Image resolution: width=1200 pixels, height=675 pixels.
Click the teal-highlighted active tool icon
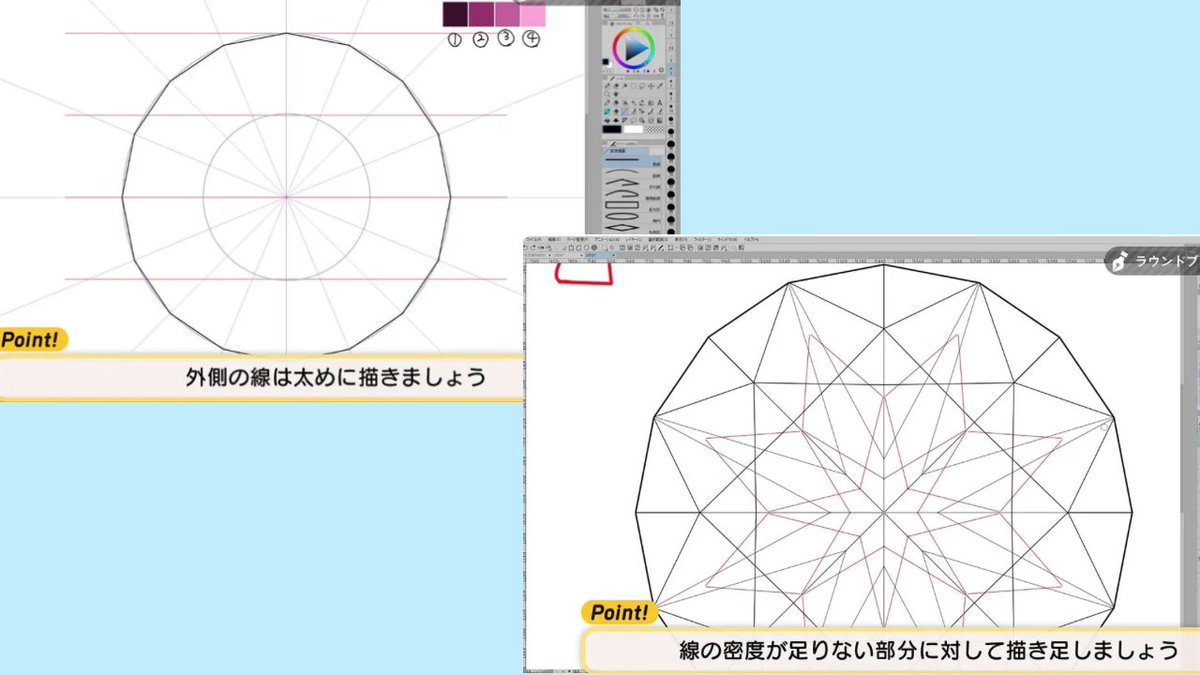point(607,111)
